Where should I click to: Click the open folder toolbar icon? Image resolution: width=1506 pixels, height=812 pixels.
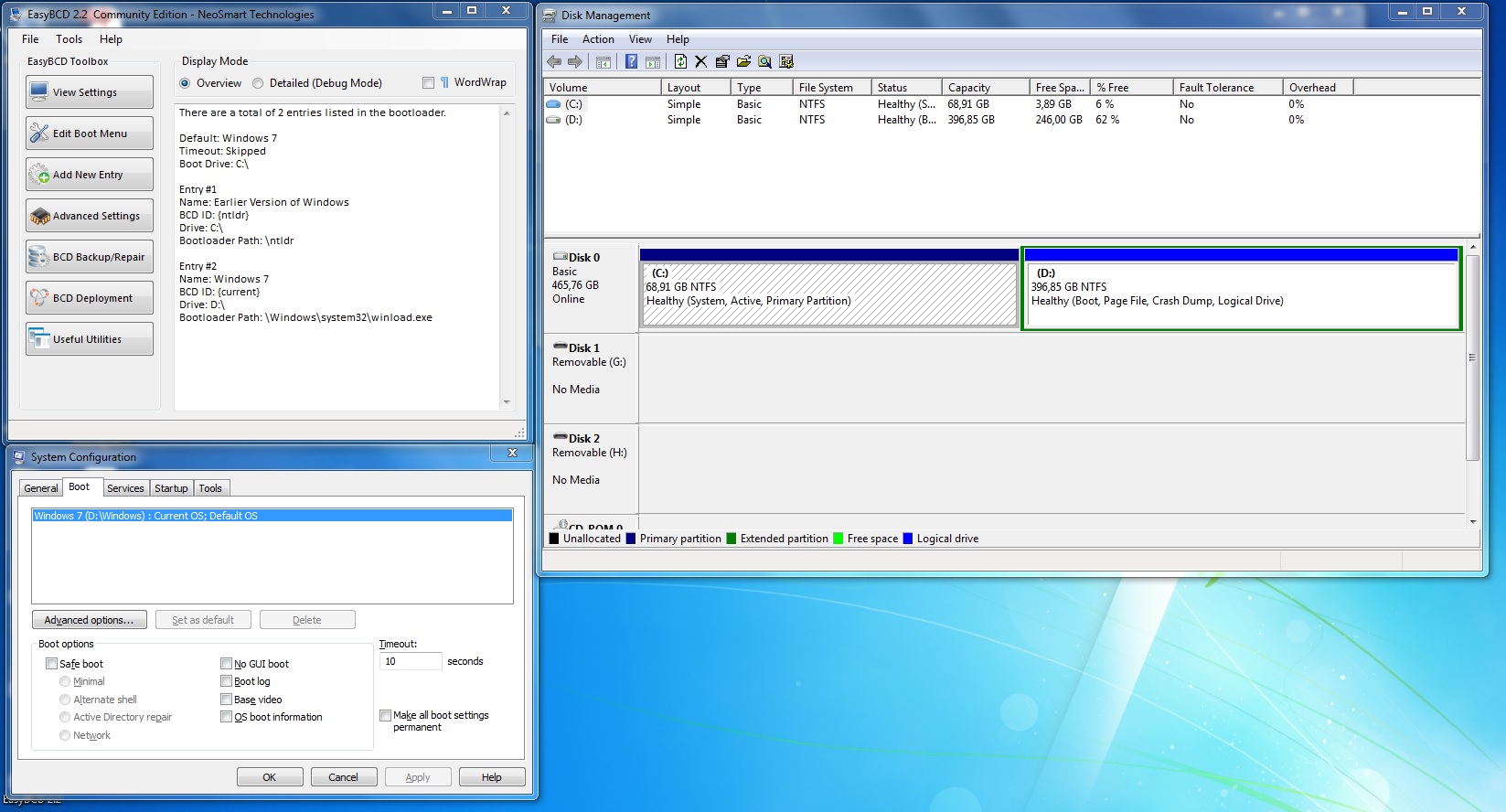tap(743, 61)
